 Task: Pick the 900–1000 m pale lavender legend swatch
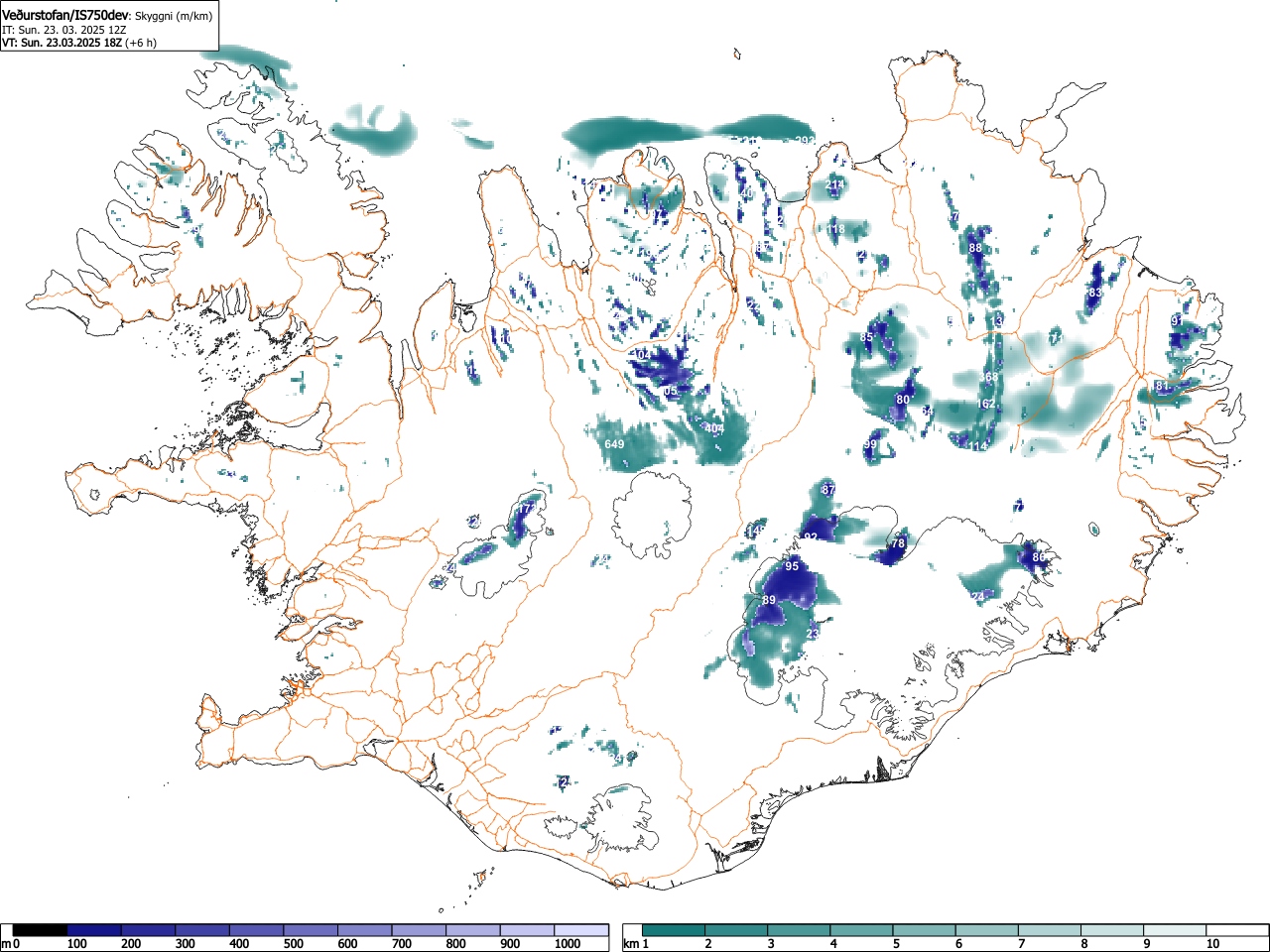(527, 930)
